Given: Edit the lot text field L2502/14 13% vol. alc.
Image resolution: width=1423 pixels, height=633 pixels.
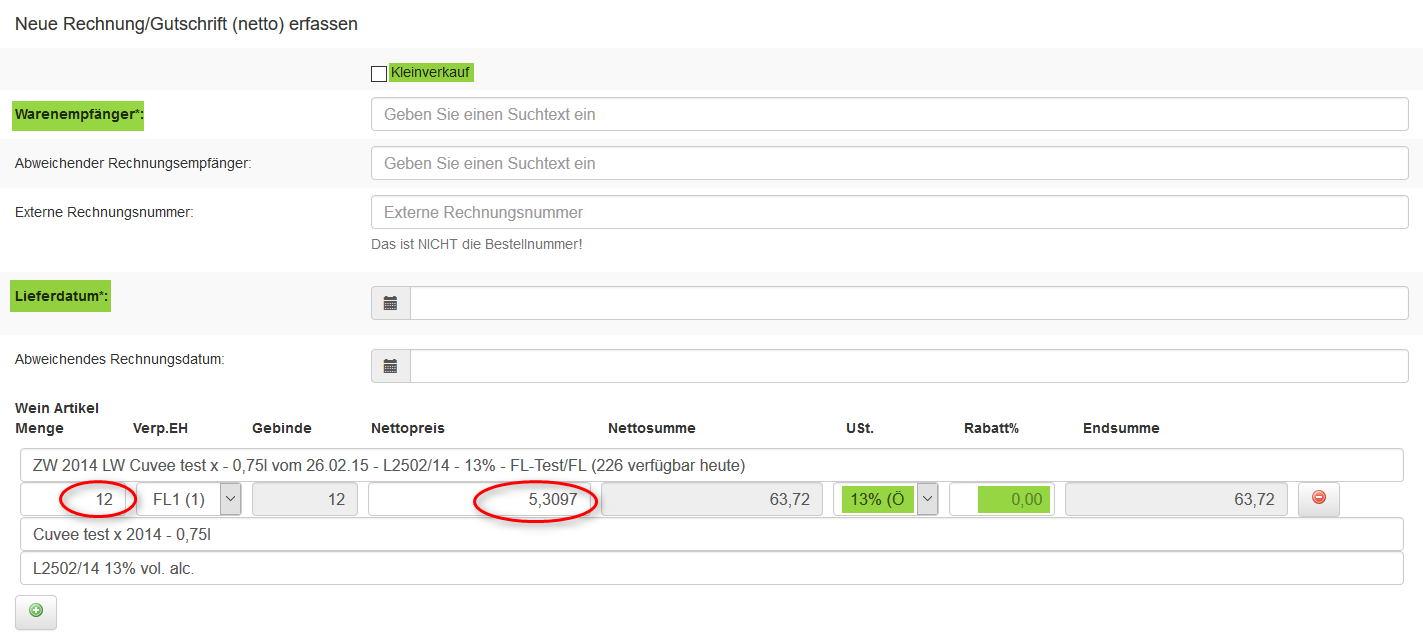Looking at the screenshot, I should [x=710, y=568].
